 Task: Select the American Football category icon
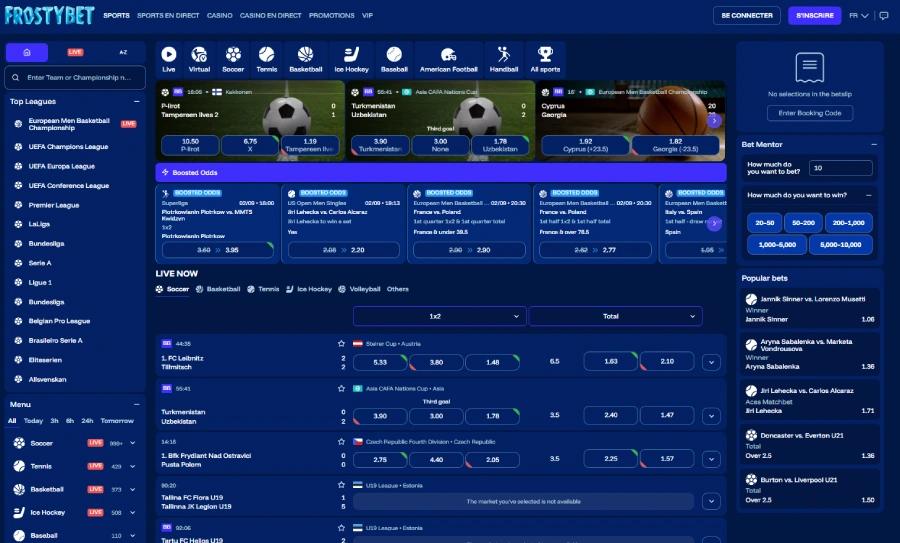[448, 60]
